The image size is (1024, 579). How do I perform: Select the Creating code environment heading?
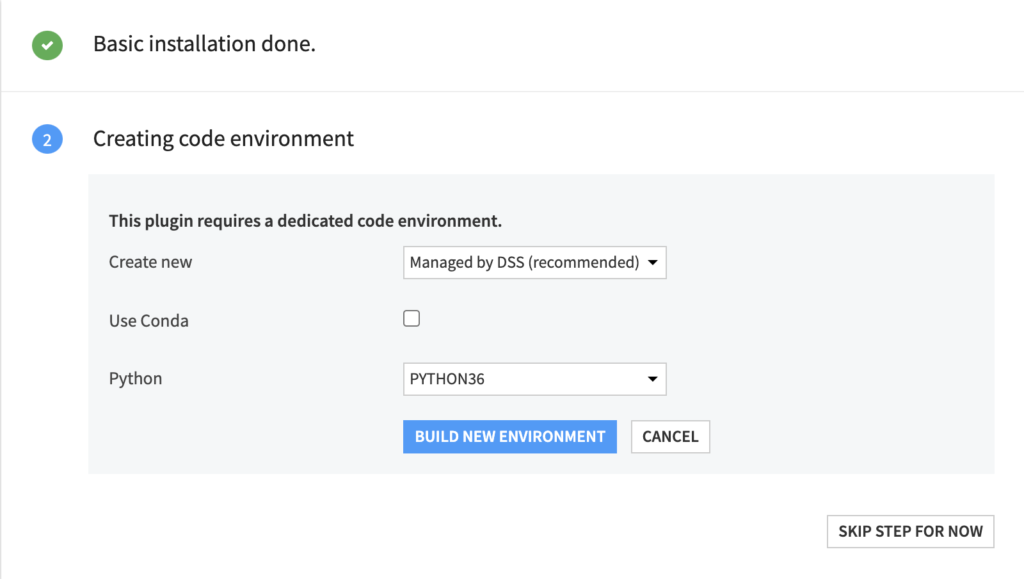(x=223, y=138)
